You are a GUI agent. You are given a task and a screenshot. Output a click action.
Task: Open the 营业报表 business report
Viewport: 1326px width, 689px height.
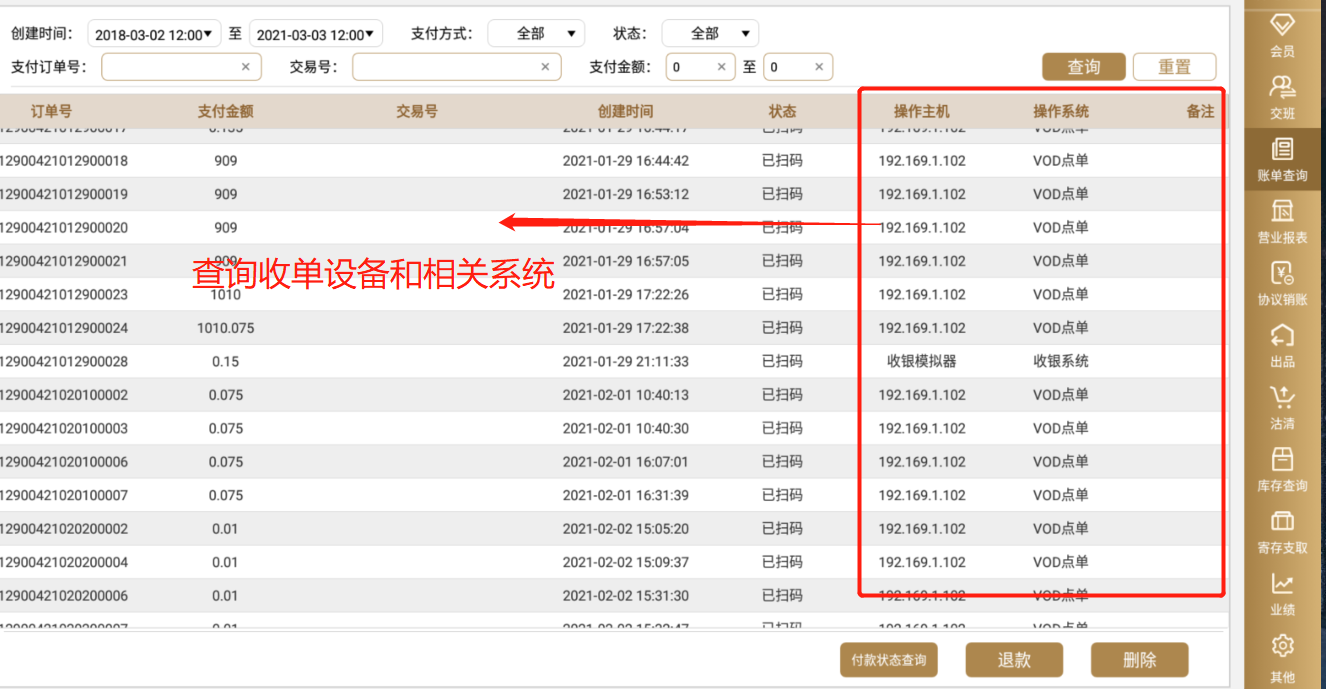1282,221
